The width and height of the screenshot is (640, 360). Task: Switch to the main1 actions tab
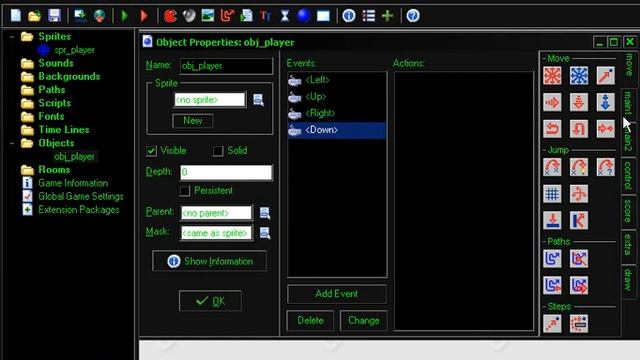[x=629, y=103]
